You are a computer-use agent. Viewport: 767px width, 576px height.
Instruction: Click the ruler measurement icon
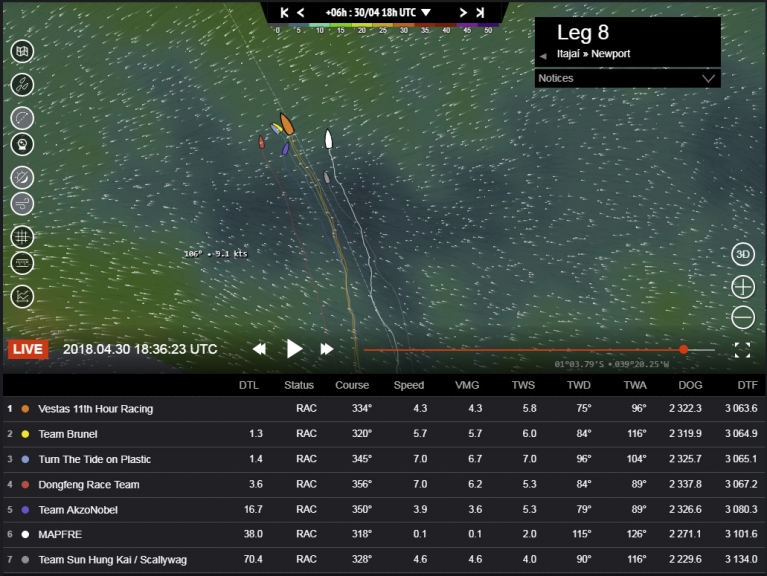tap(23, 263)
